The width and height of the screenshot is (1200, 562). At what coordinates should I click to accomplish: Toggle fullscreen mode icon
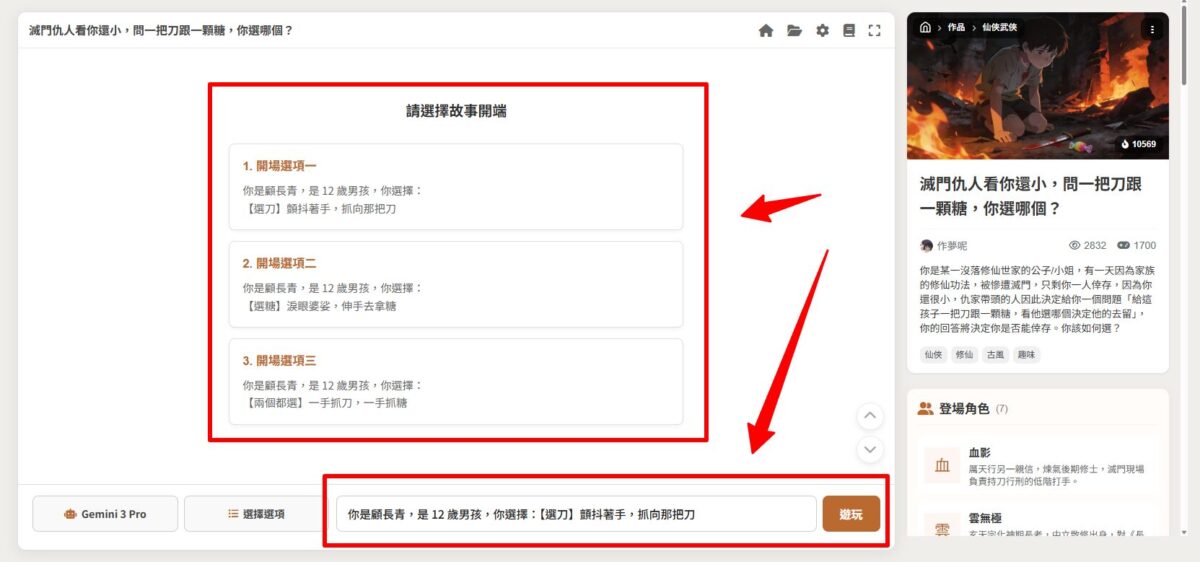(874, 31)
